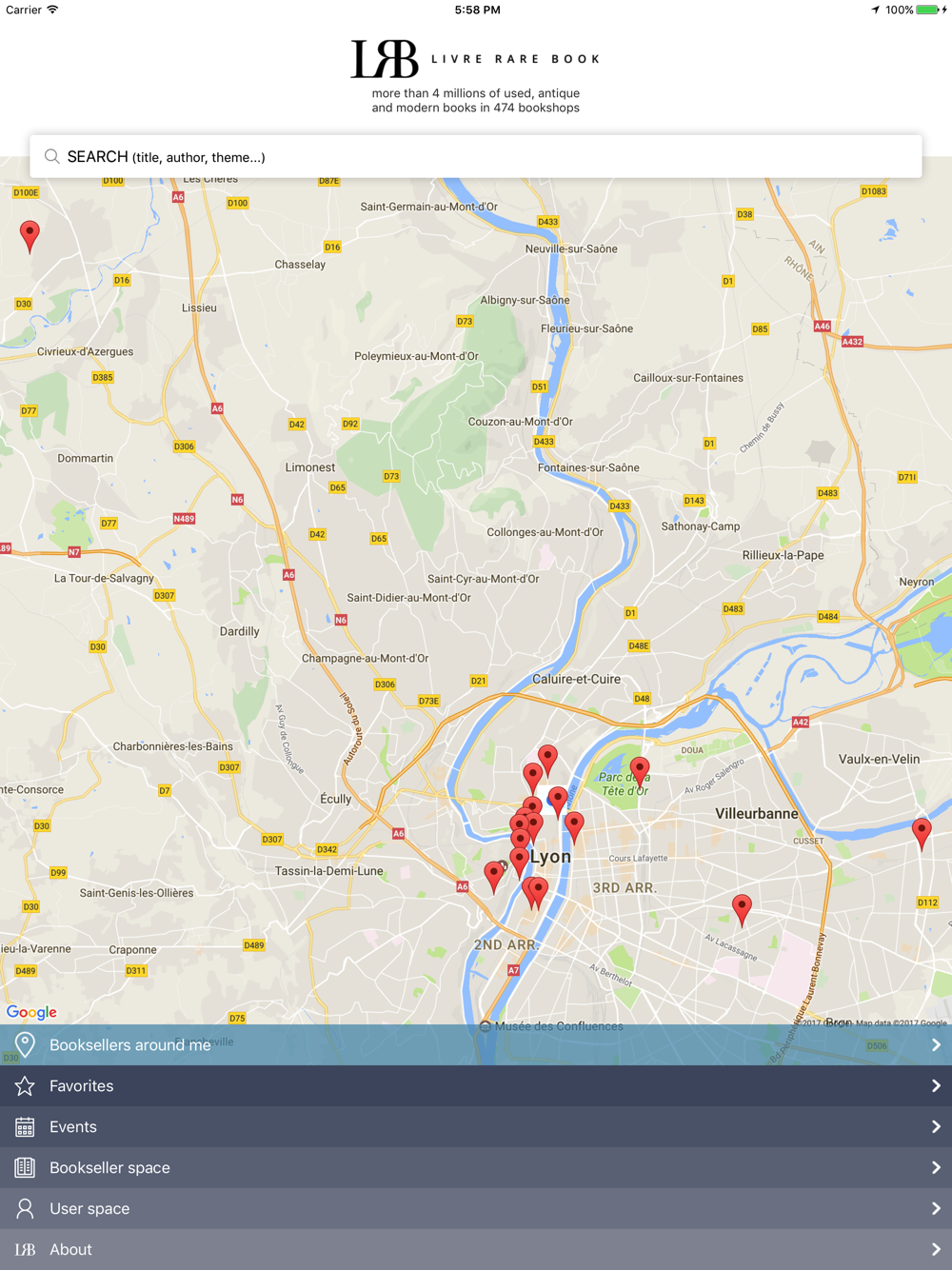Tap the 'Fontaines-sur-Saône' label on the map

588,467
